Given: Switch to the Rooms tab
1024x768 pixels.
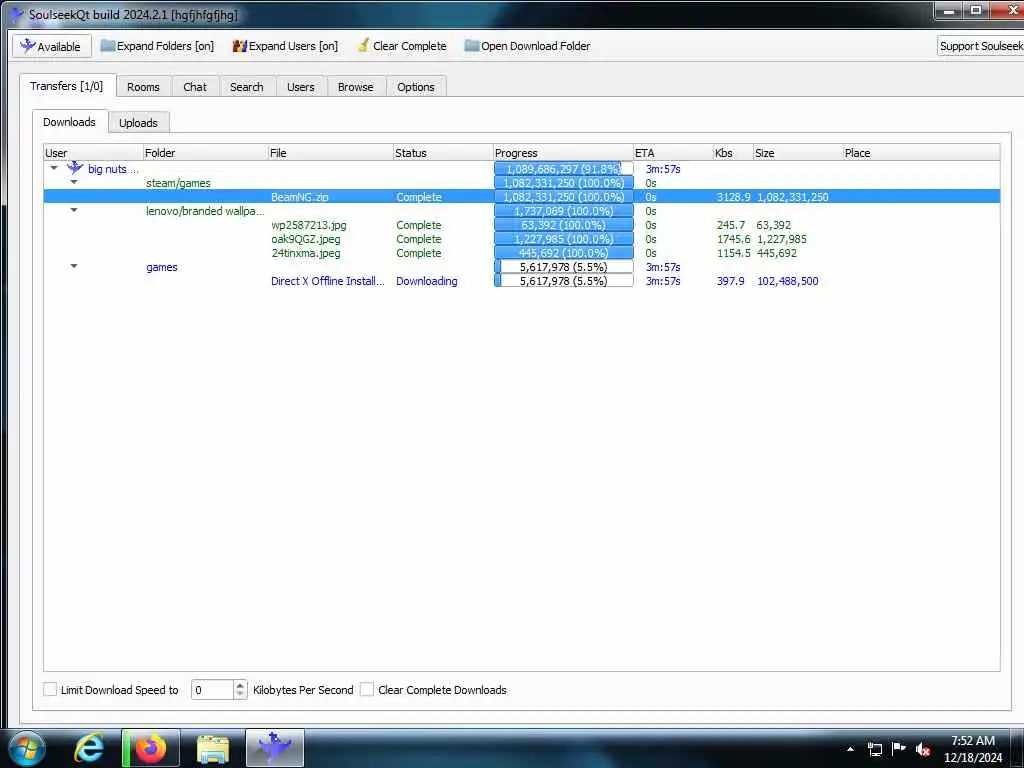Looking at the screenshot, I should (x=144, y=87).
